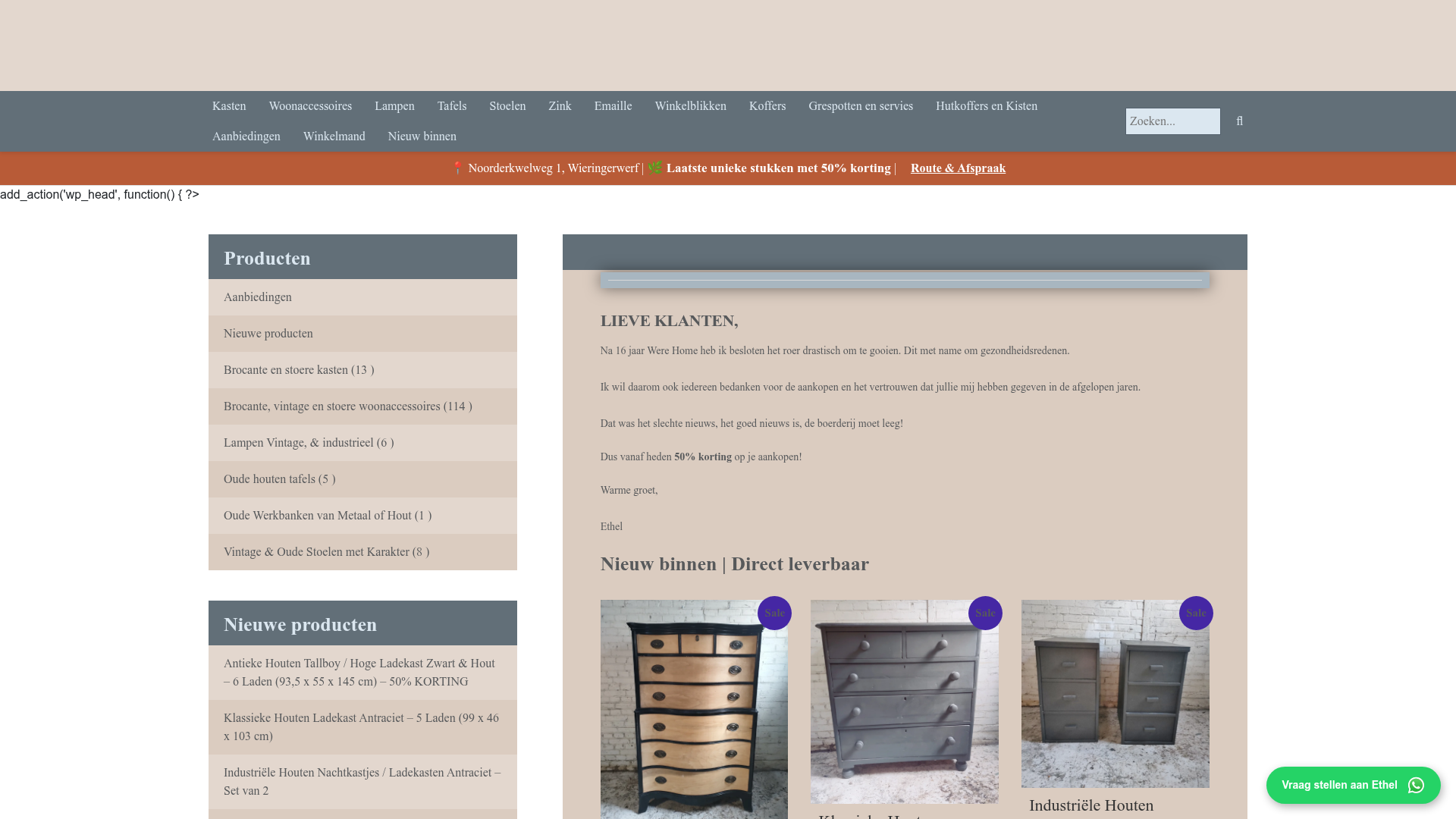
Task: Go to Winkelblikken page
Action: click(x=691, y=106)
